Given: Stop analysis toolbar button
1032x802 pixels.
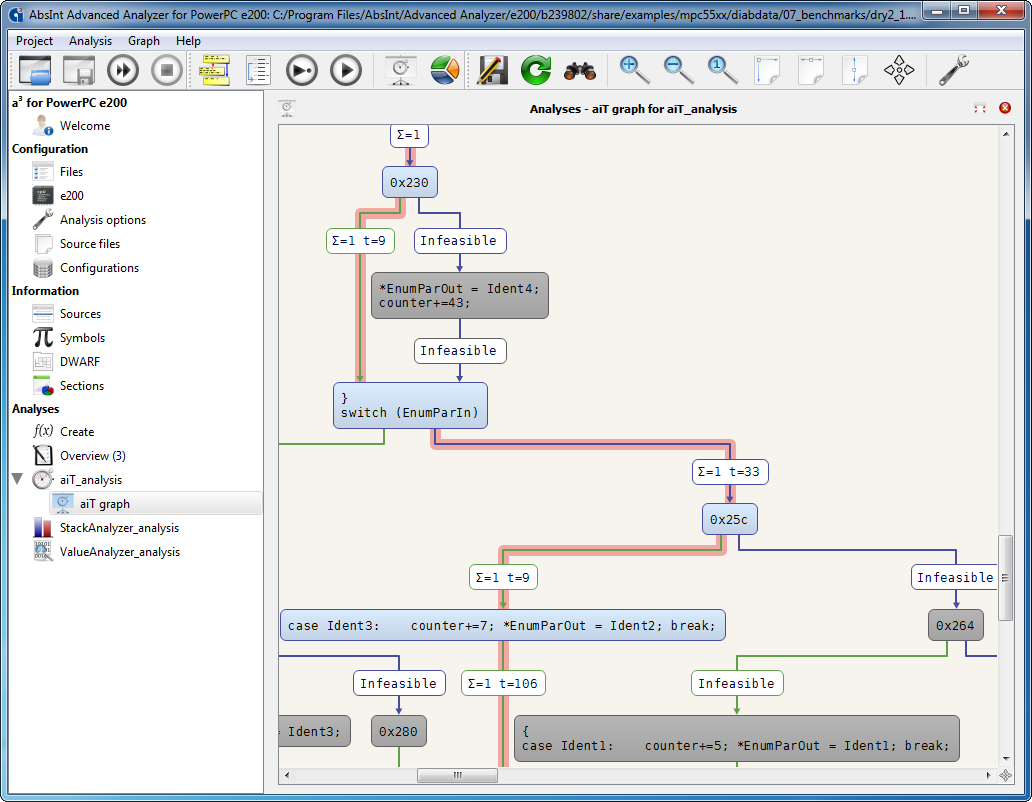Looking at the screenshot, I should tap(167, 70).
